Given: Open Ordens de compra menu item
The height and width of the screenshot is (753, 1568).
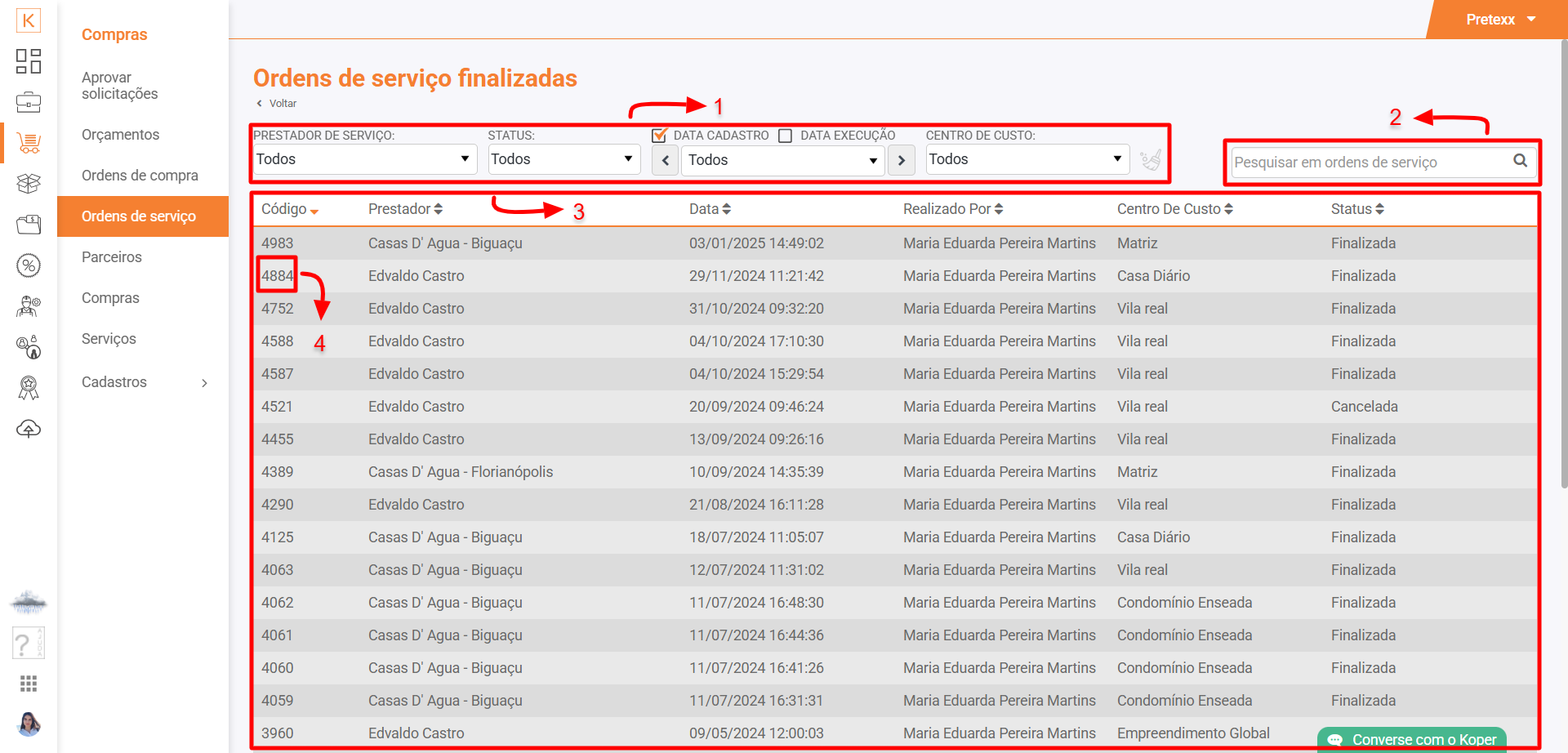Looking at the screenshot, I should click(140, 176).
